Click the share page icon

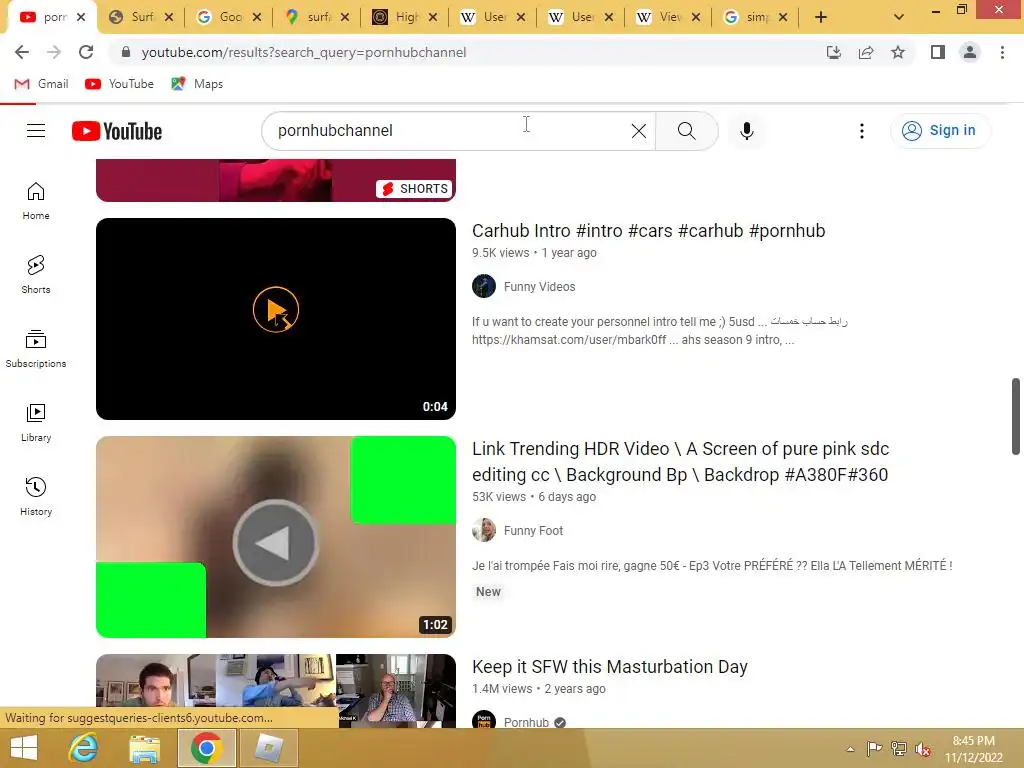866,52
